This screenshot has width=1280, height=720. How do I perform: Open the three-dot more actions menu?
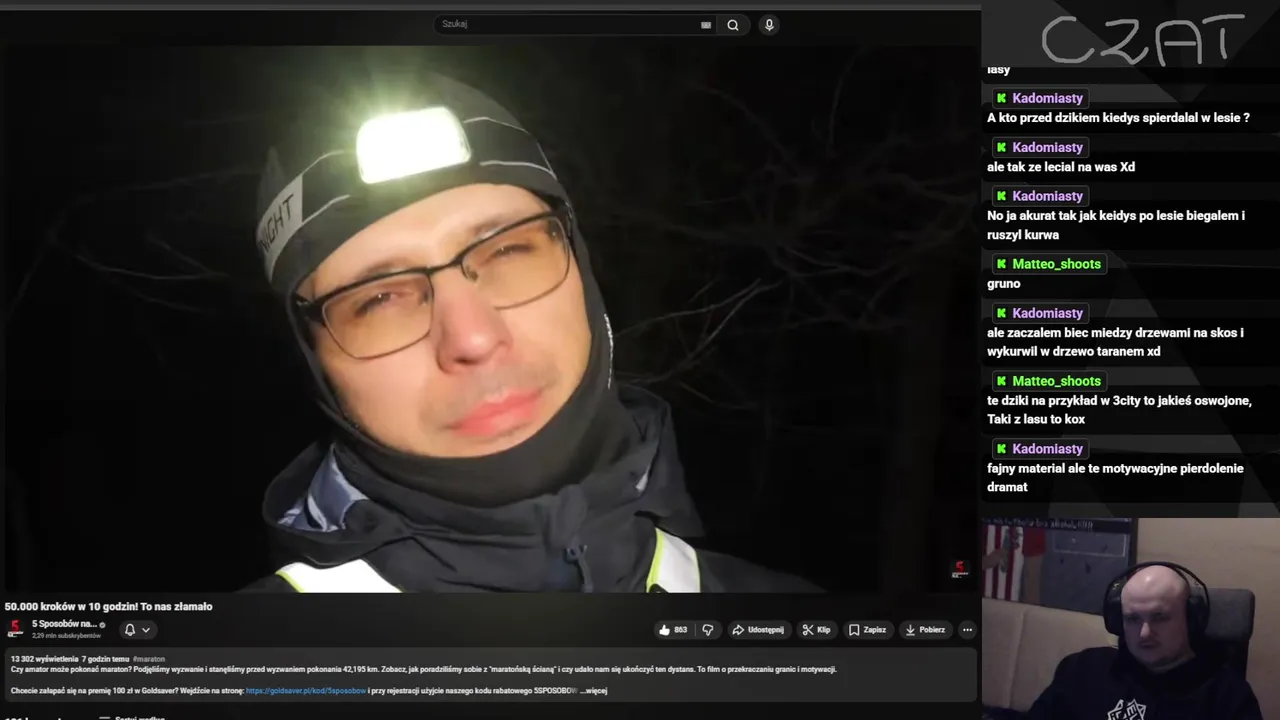click(x=967, y=630)
